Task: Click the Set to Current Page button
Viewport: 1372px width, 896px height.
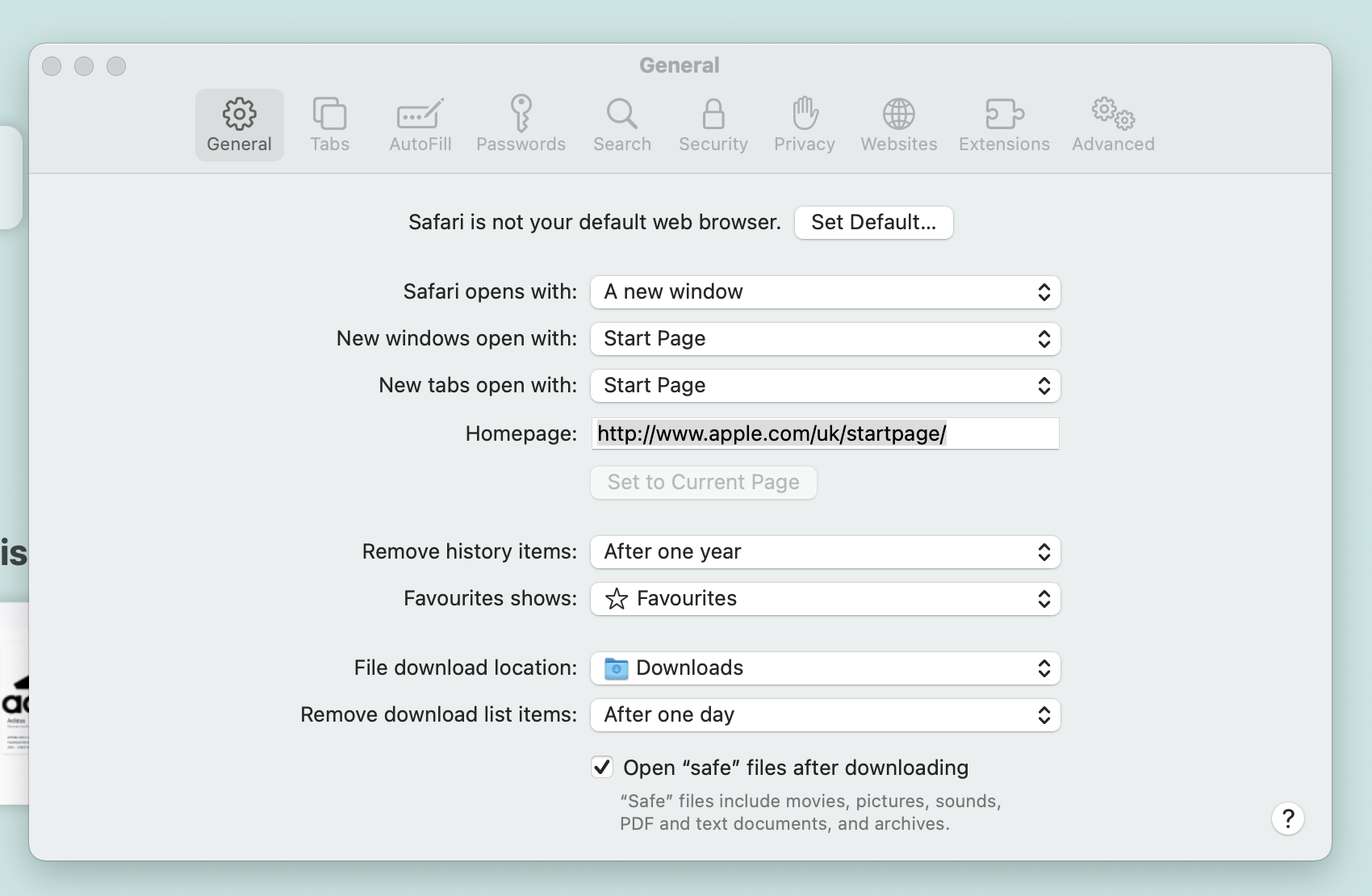Action: pos(704,483)
